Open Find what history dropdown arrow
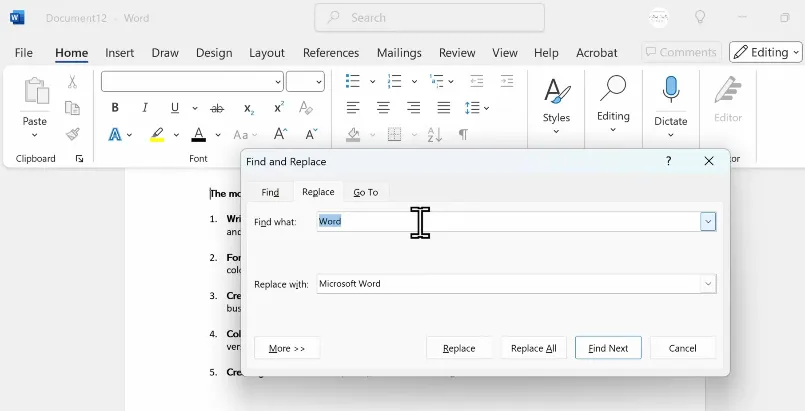Screen dimensions: 805x411 pyautogui.click(x=708, y=222)
